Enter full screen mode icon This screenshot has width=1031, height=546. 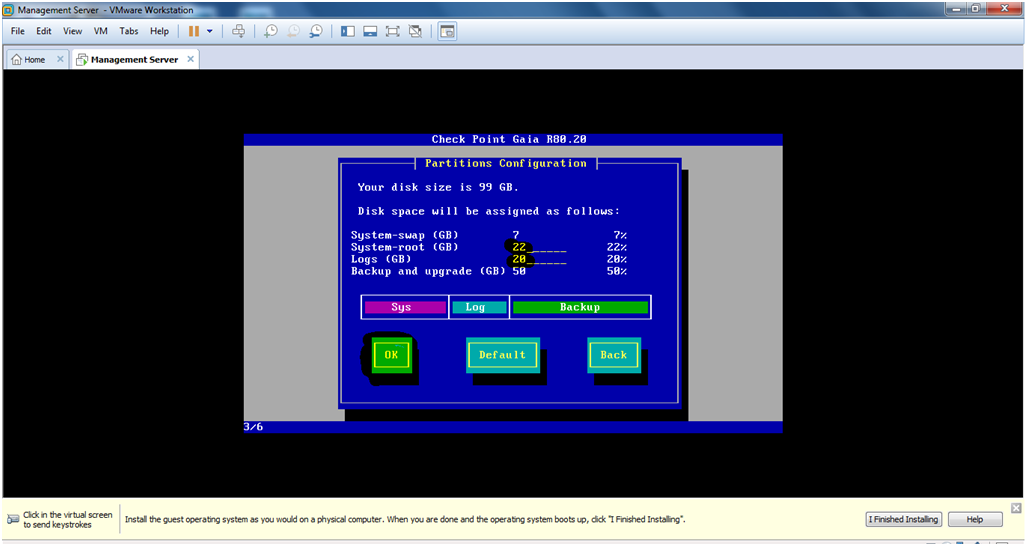coord(393,31)
